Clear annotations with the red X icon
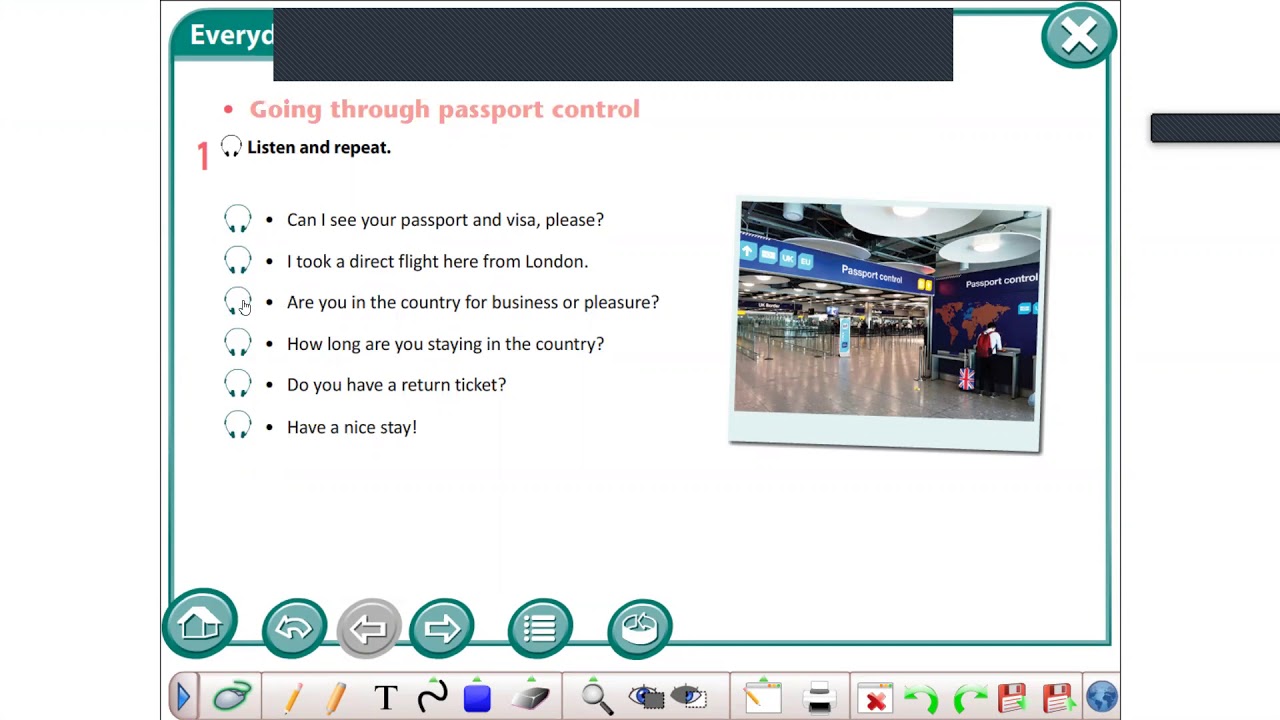 (875, 697)
